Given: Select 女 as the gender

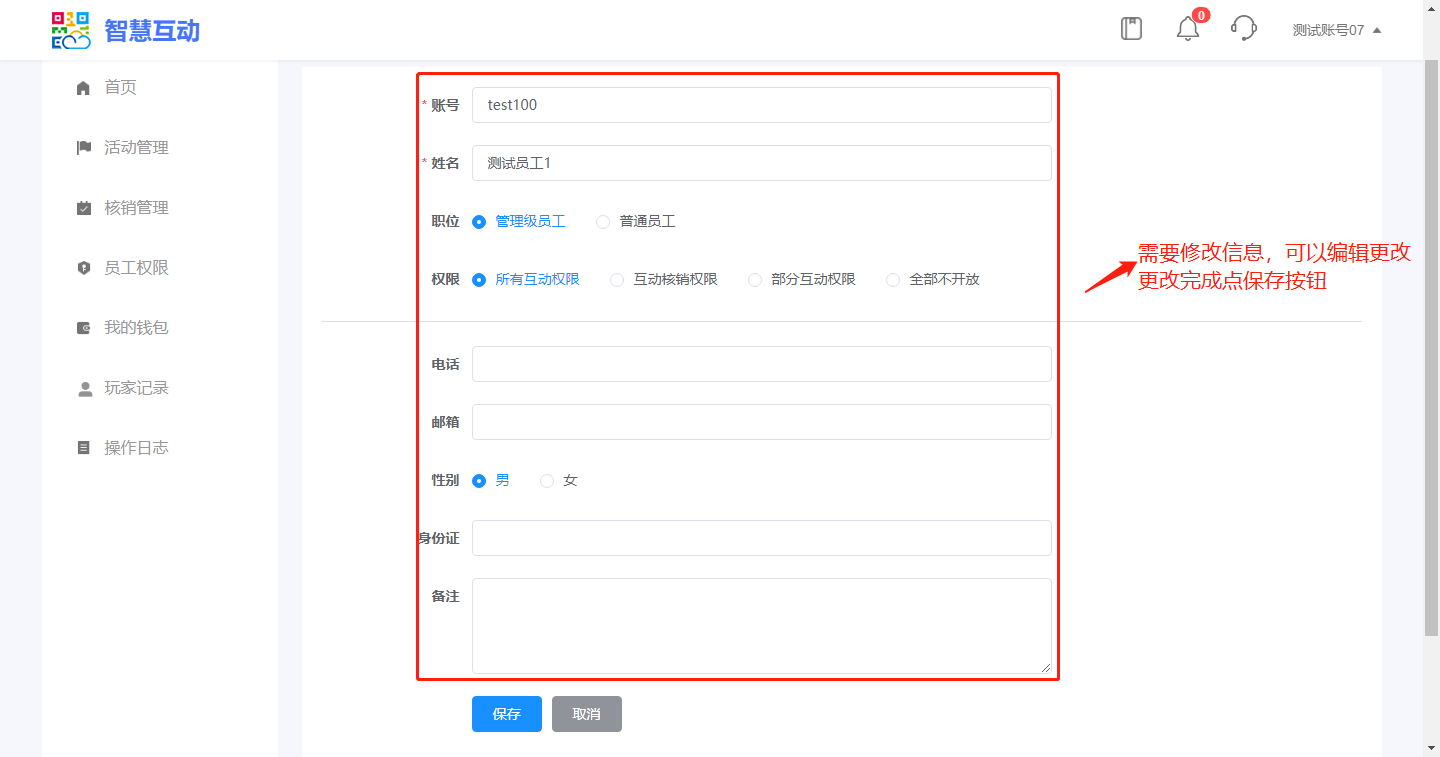Looking at the screenshot, I should (547, 481).
